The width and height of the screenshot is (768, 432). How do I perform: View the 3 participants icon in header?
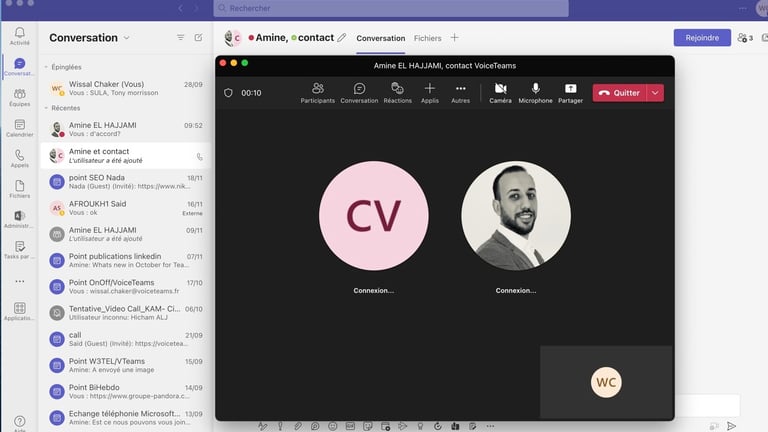(x=745, y=38)
